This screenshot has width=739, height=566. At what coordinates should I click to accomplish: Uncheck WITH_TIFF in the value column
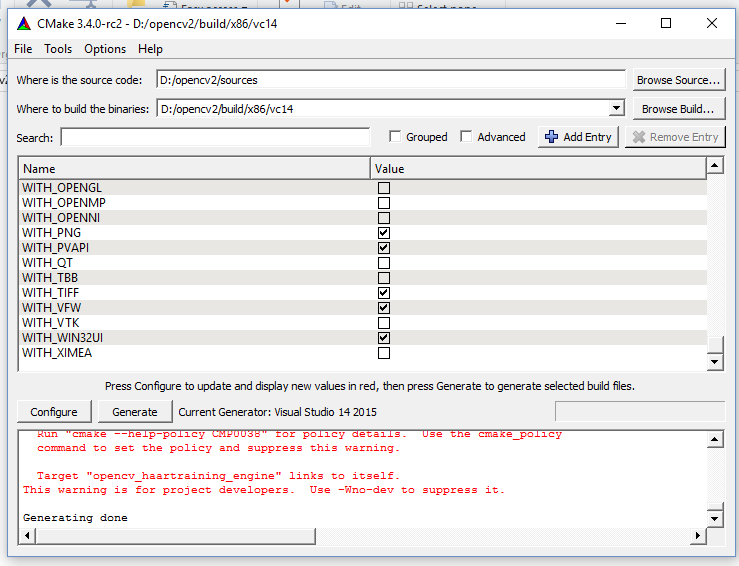pyautogui.click(x=384, y=293)
